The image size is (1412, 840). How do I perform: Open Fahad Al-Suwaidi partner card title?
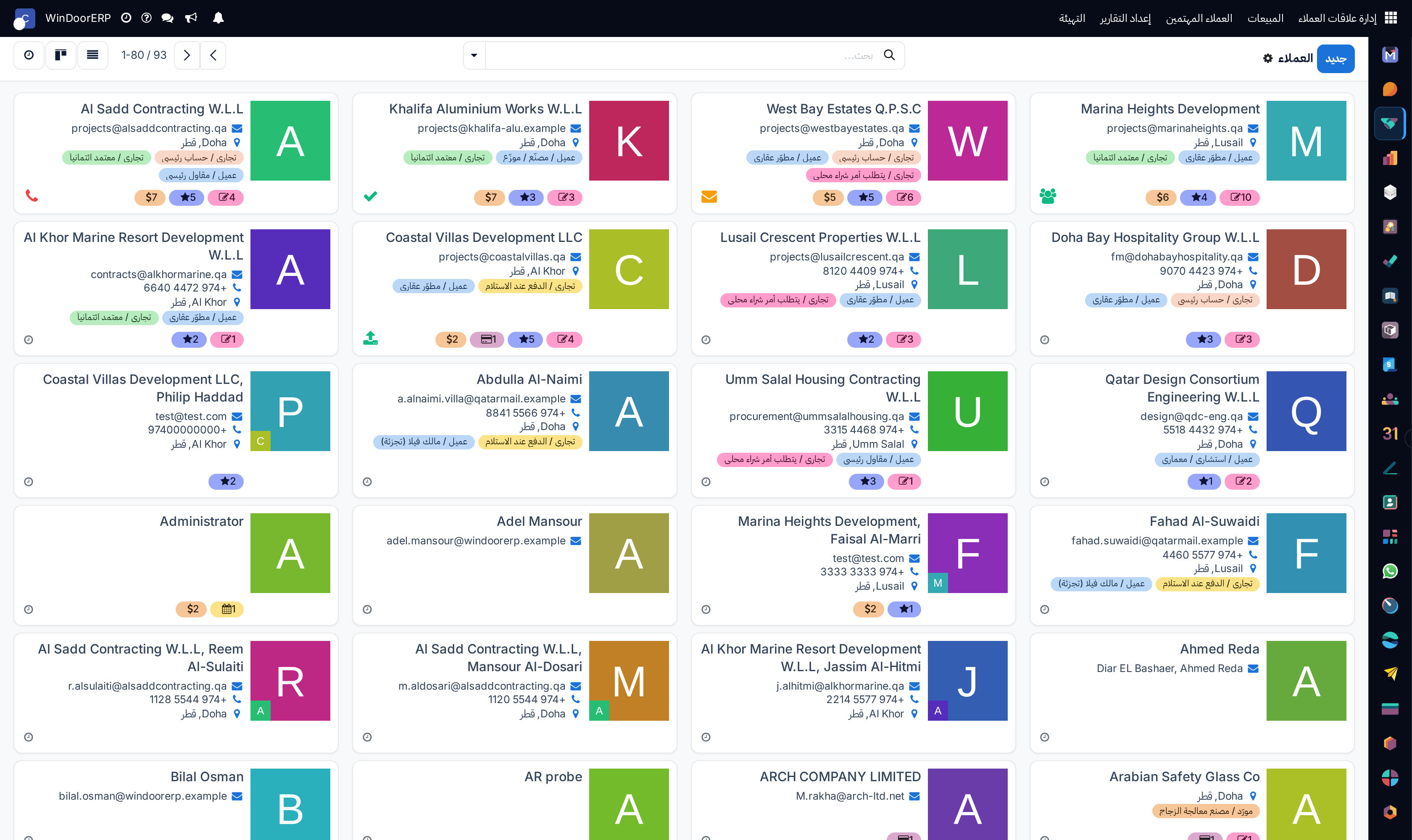1204,521
